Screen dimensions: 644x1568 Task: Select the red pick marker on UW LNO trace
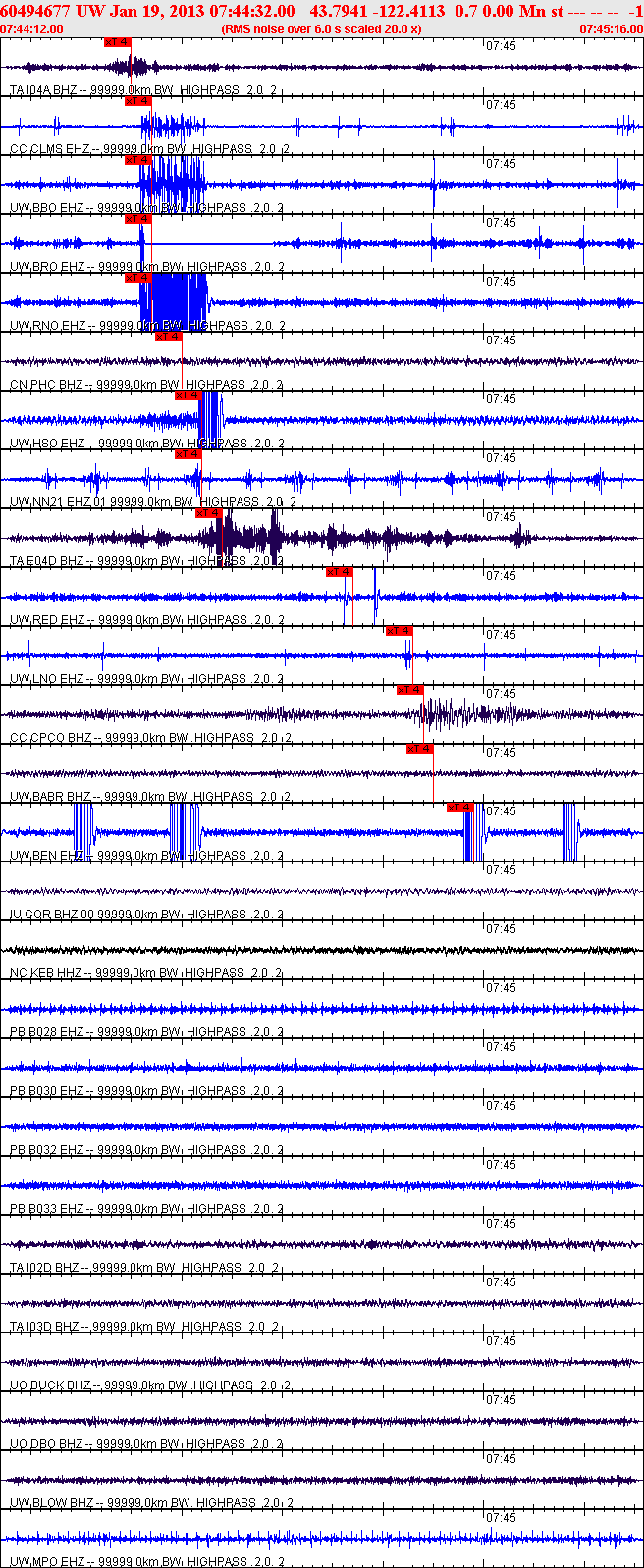tap(400, 631)
